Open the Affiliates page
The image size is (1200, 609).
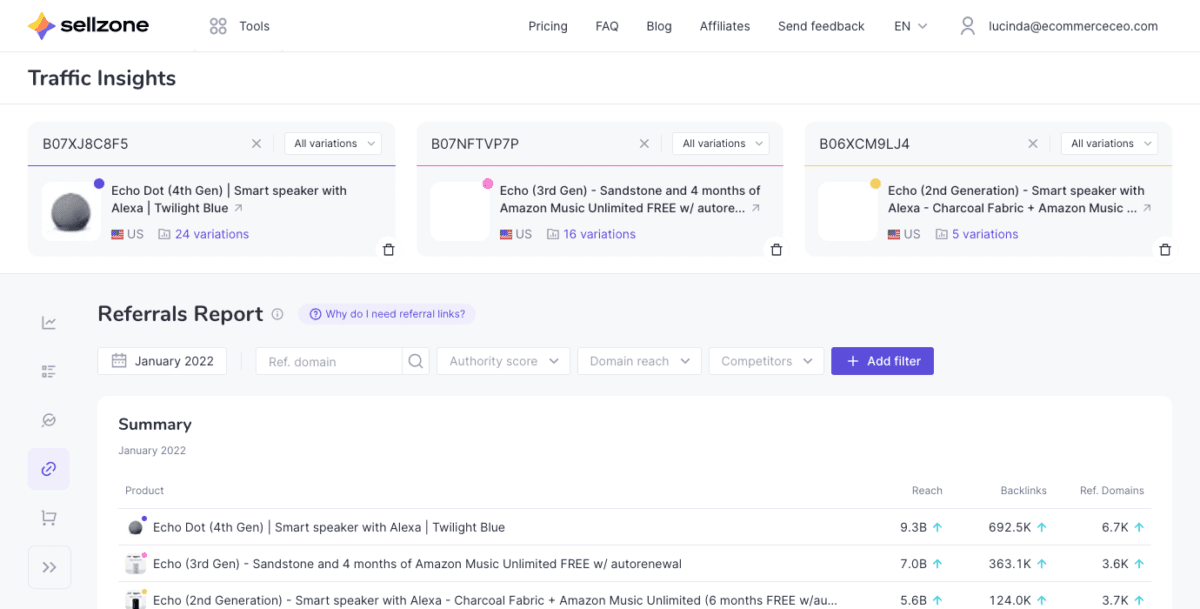pos(725,26)
